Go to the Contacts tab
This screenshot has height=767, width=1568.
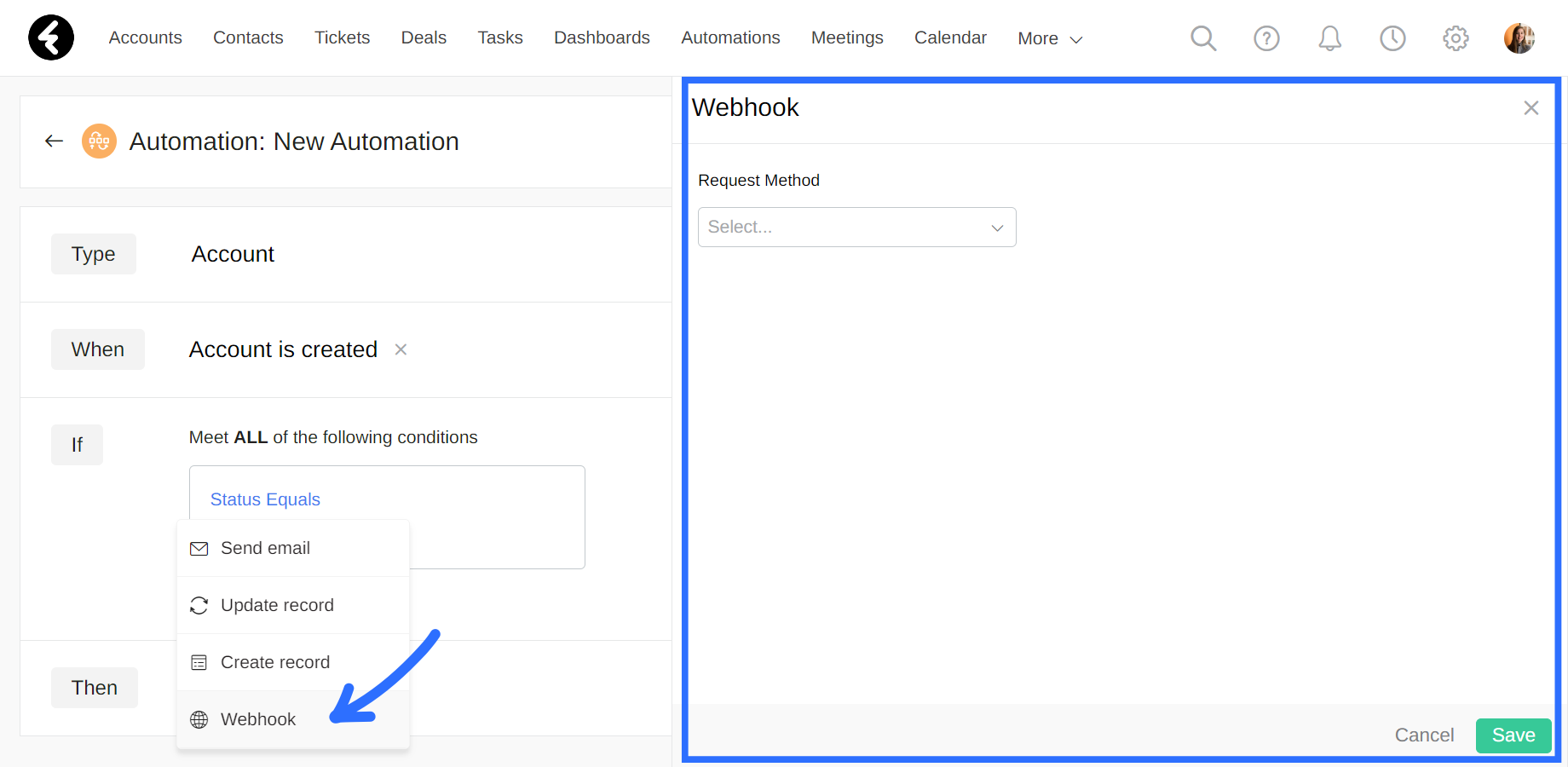248,37
